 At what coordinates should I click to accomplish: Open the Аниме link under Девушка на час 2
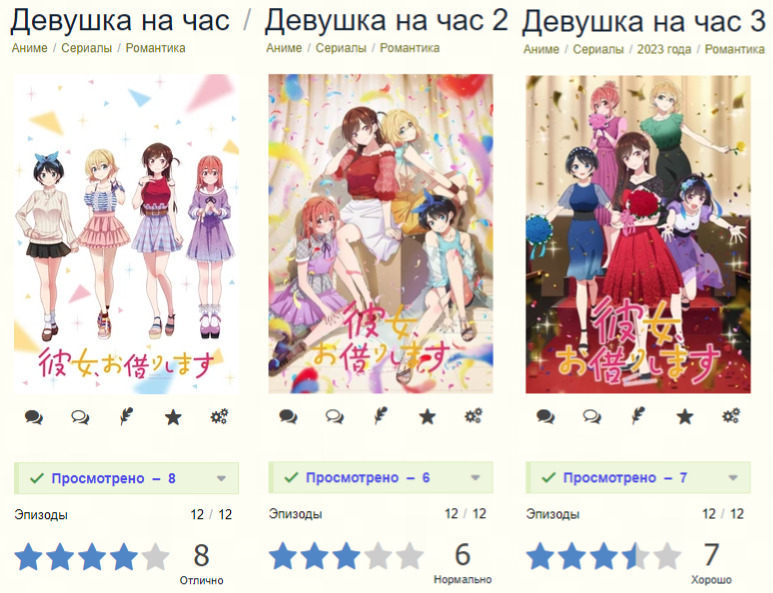click(x=284, y=48)
